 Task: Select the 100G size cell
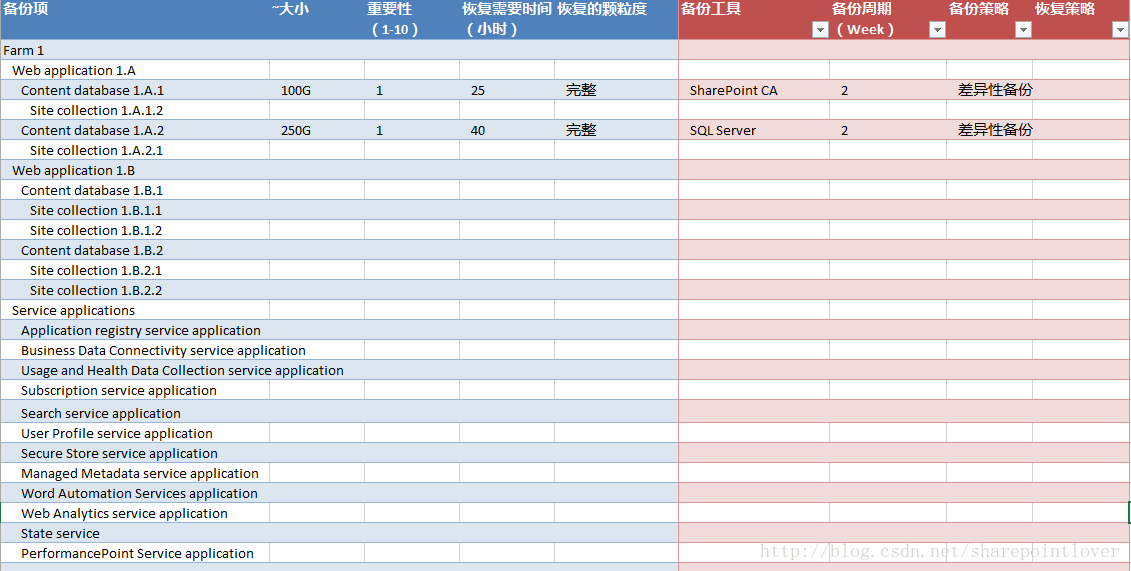pos(317,90)
